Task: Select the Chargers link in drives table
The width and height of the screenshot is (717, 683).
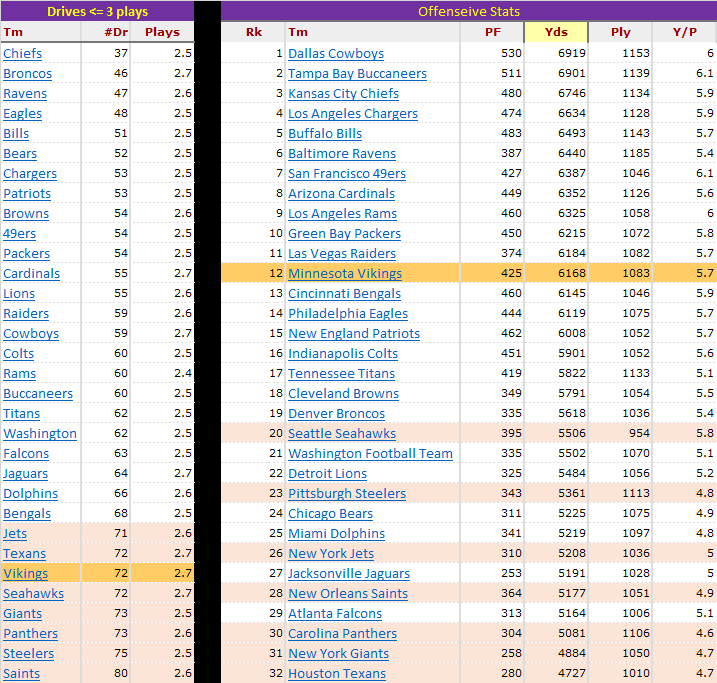Action: pos(30,174)
